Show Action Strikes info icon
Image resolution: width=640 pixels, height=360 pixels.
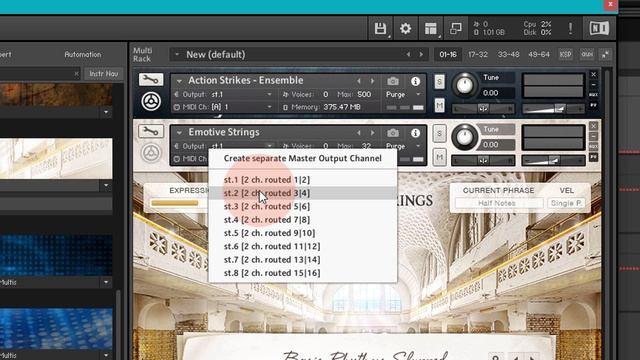point(415,81)
